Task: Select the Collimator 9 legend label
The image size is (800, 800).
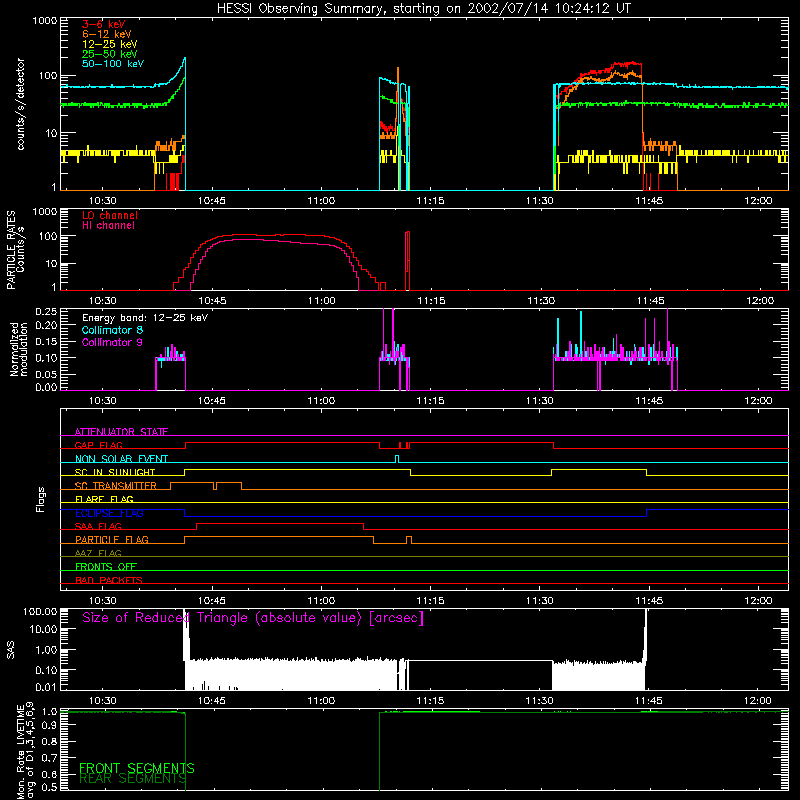Action: pos(112,342)
